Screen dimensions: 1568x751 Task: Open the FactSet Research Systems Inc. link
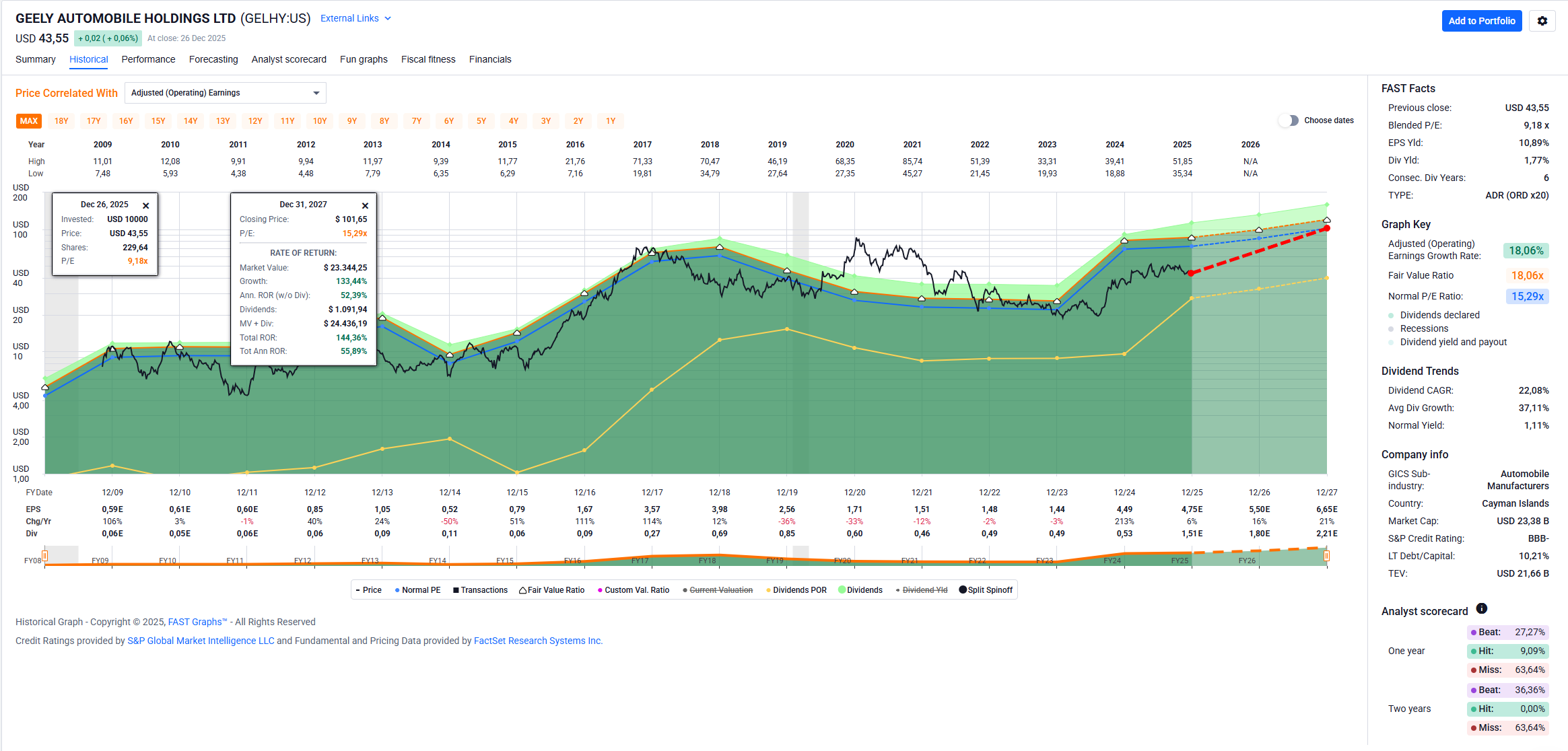pyautogui.click(x=538, y=641)
